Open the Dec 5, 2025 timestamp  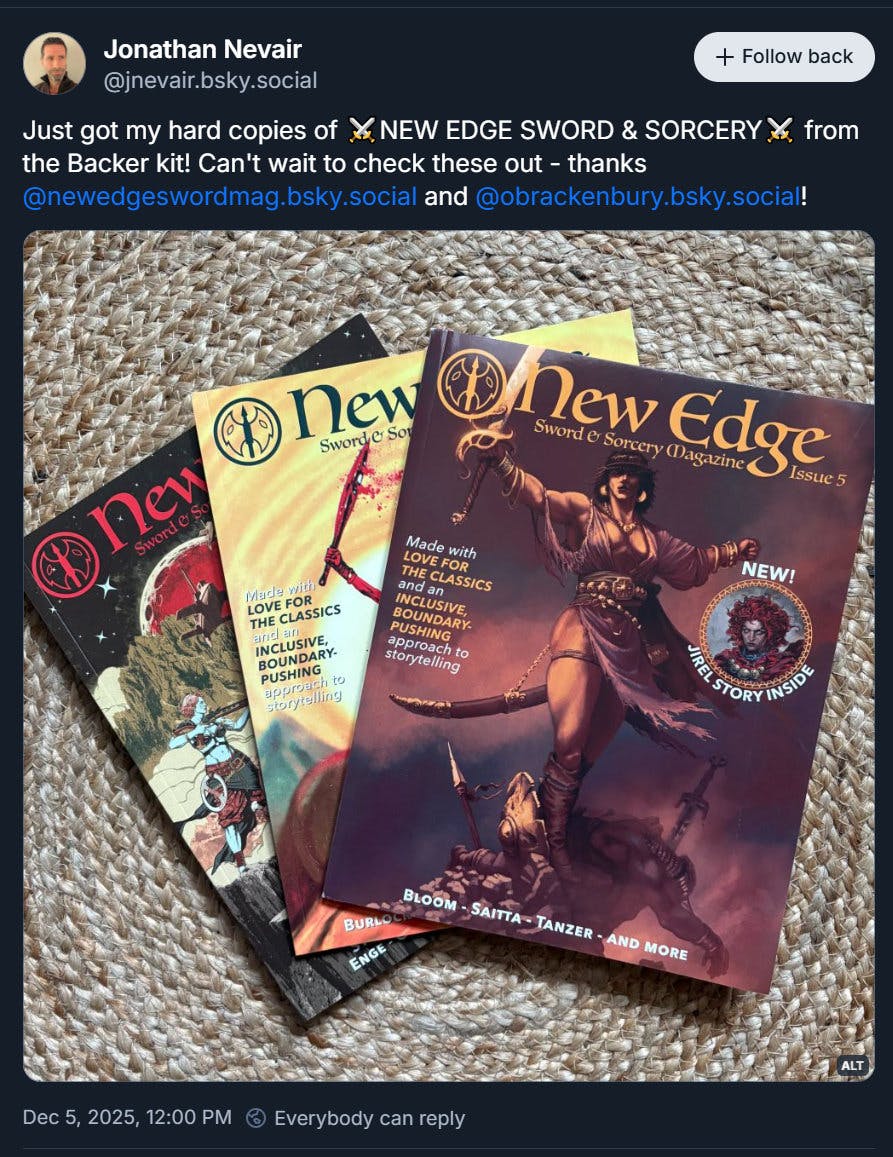[127, 1117]
